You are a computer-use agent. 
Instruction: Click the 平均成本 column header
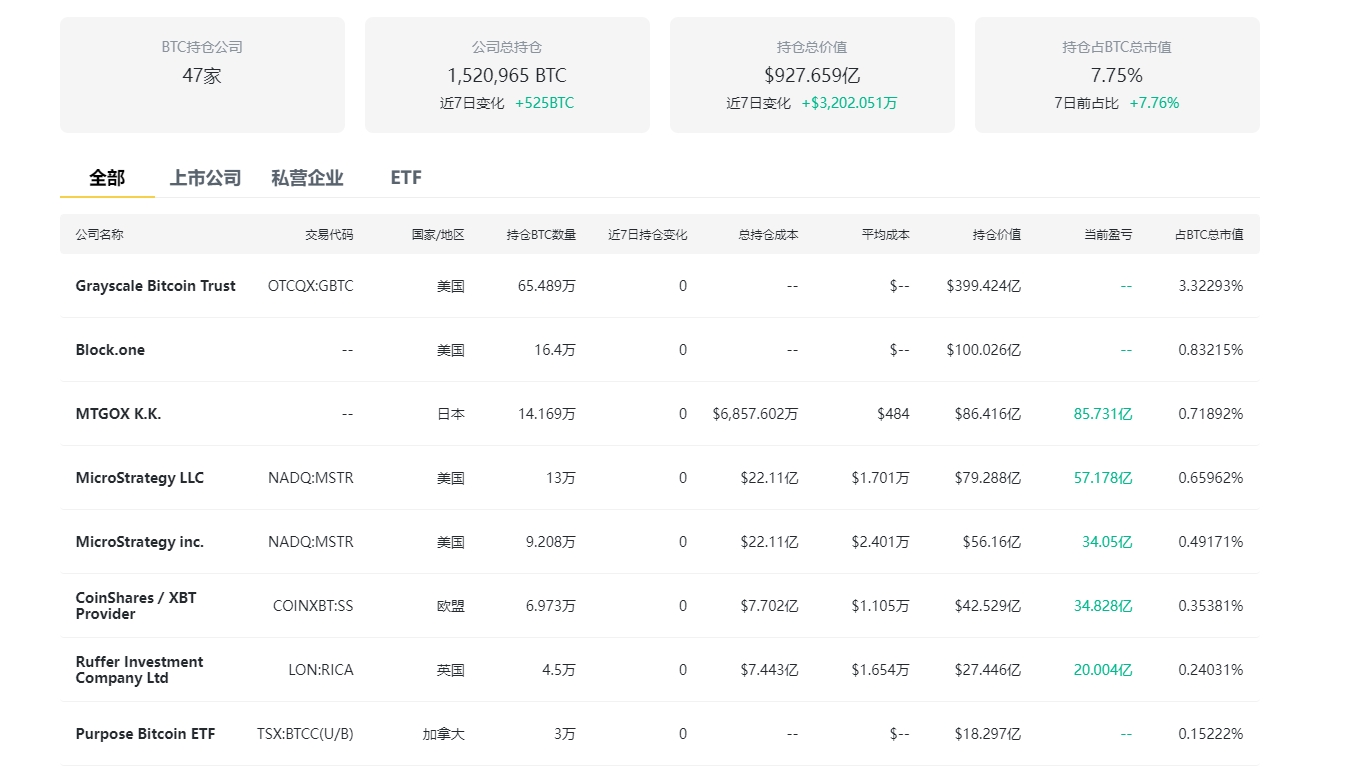click(x=886, y=235)
